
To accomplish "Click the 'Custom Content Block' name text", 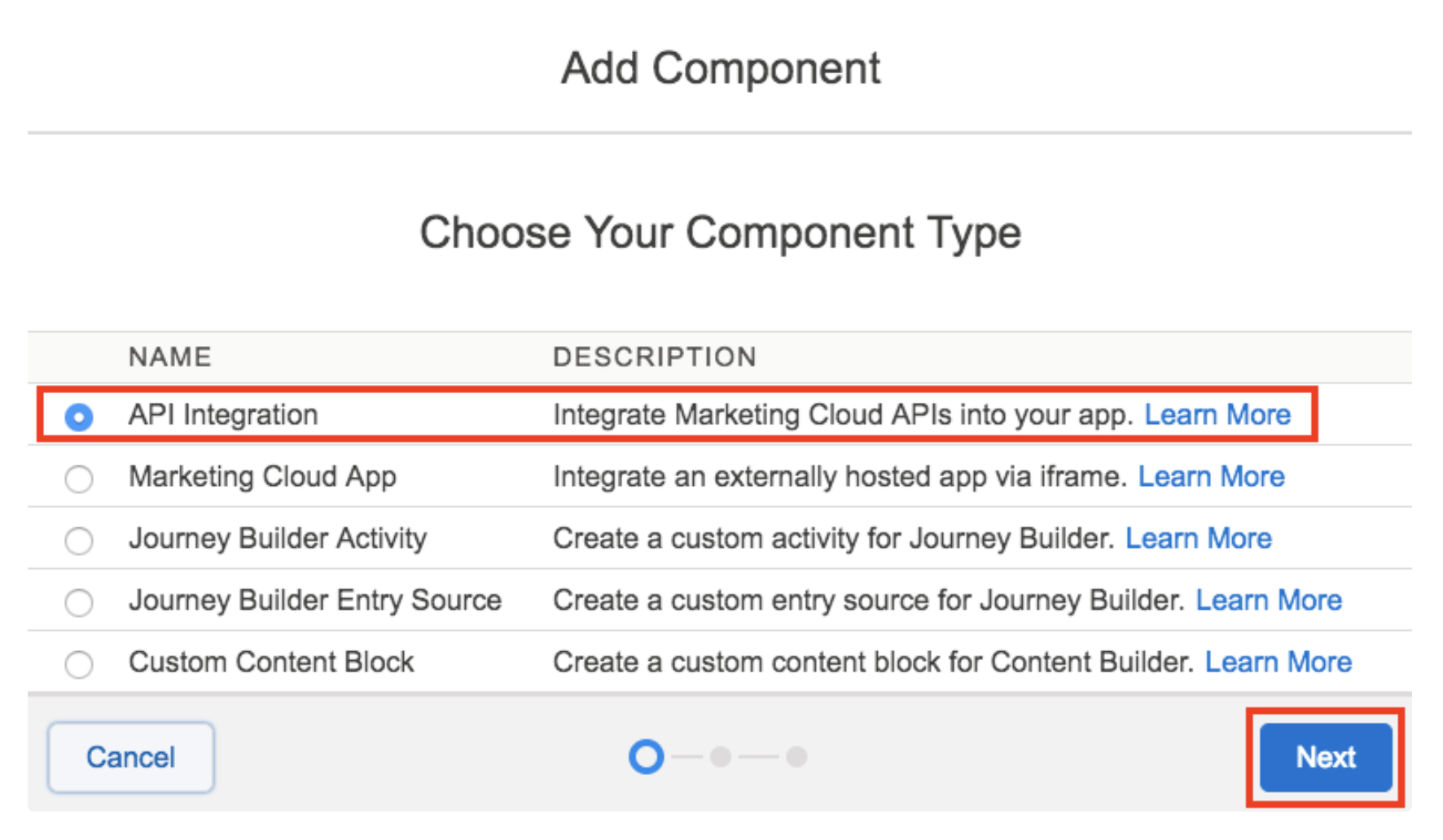I will coord(271,663).
